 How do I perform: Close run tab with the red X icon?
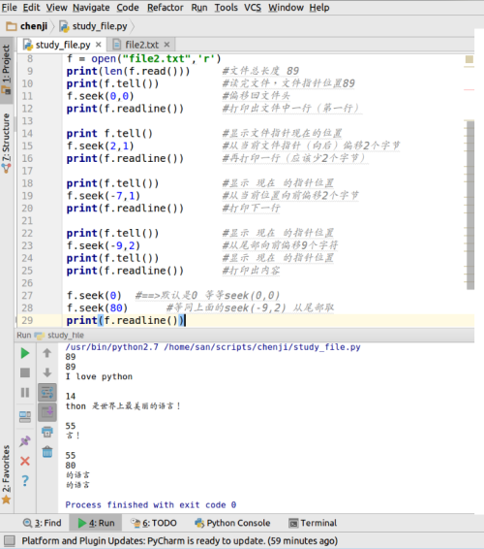(x=25, y=461)
